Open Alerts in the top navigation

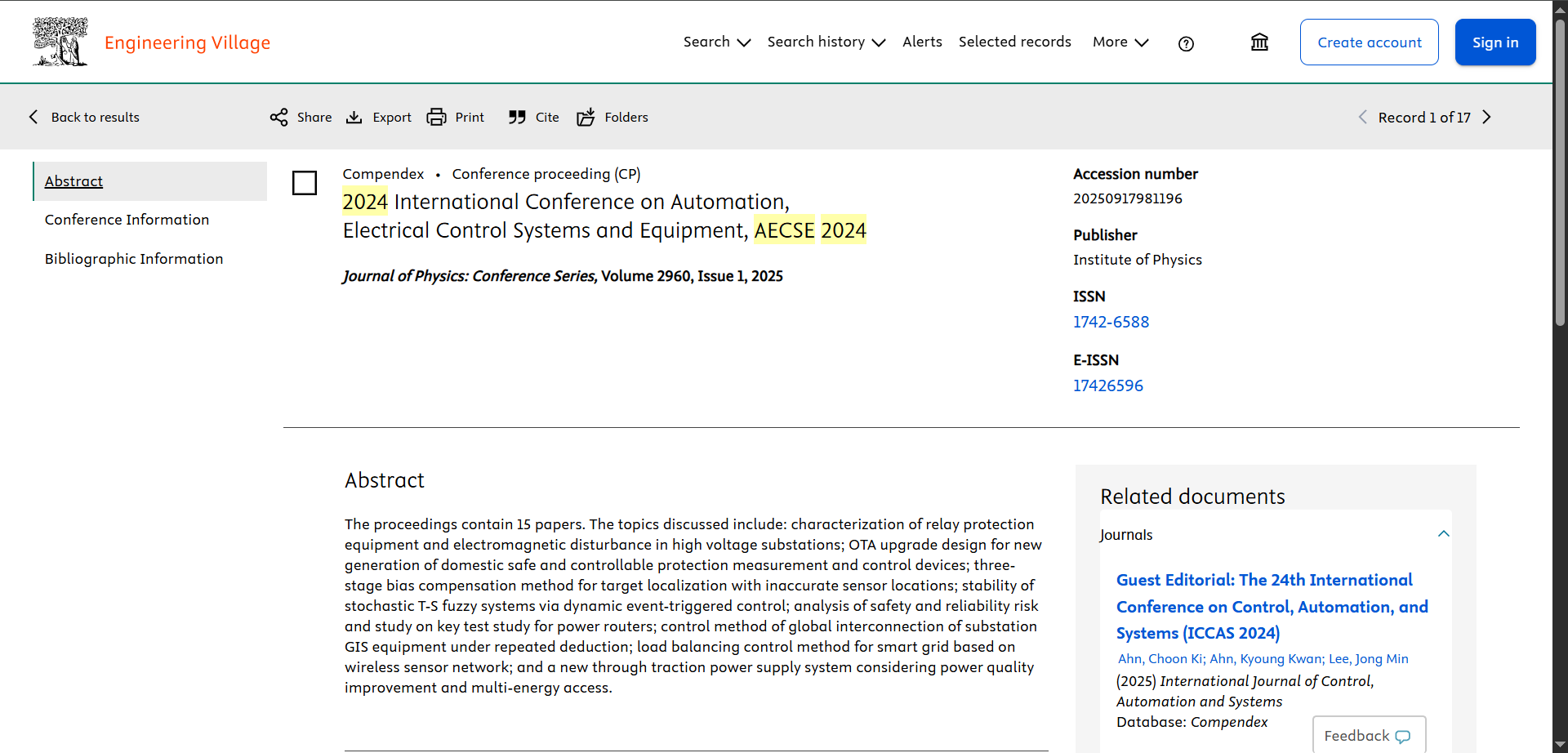click(922, 42)
